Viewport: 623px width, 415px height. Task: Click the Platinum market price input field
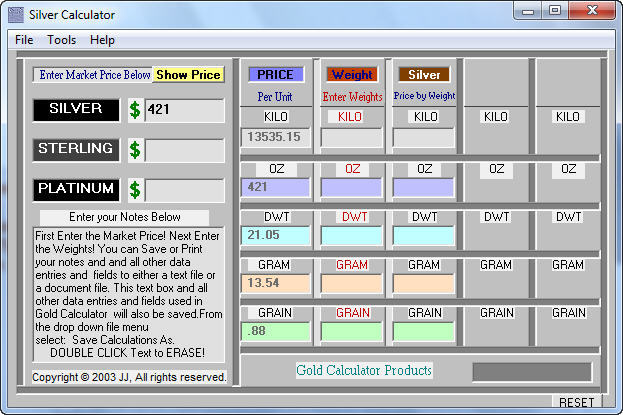[x=184, y=190]
